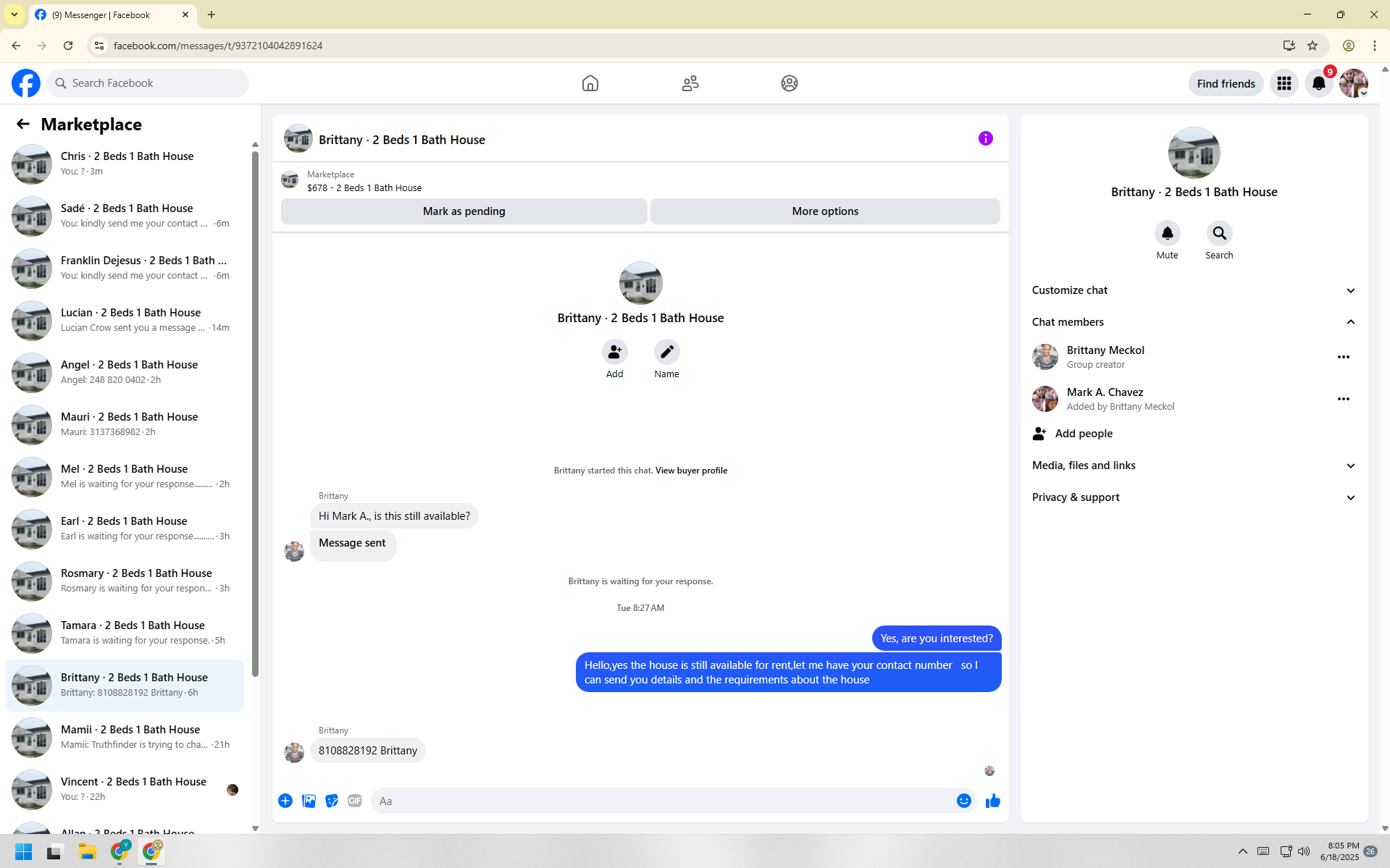This screenshot has width=1390, height=868.
Task: Open options for Mark A. Chavez member
Action: [x=1343, y=399]
